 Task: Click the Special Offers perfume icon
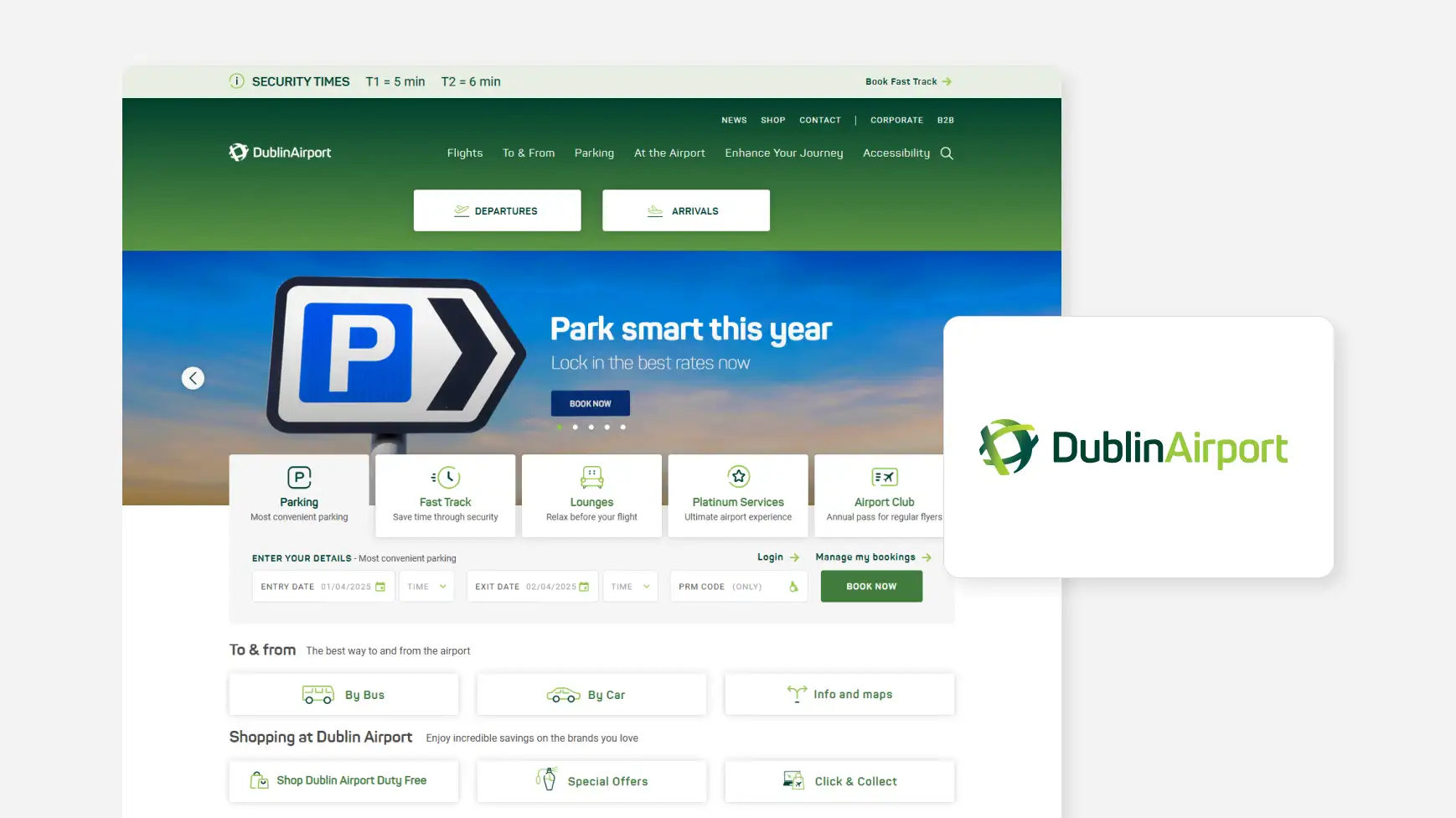pyautogui.click(x=547, y=779)
